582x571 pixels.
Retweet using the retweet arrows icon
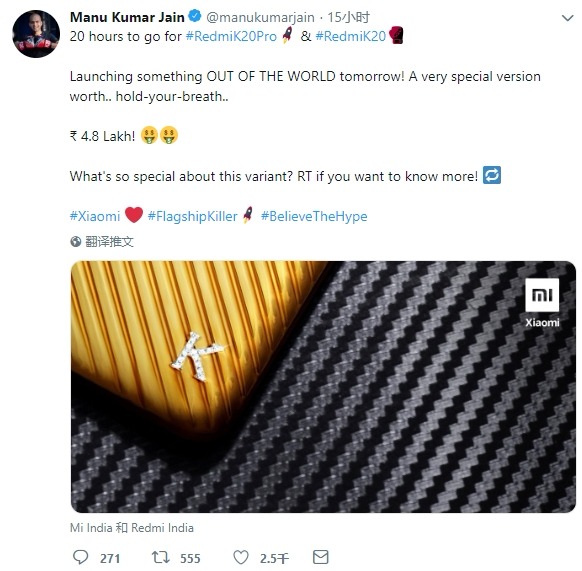click(x=161, y=557)
